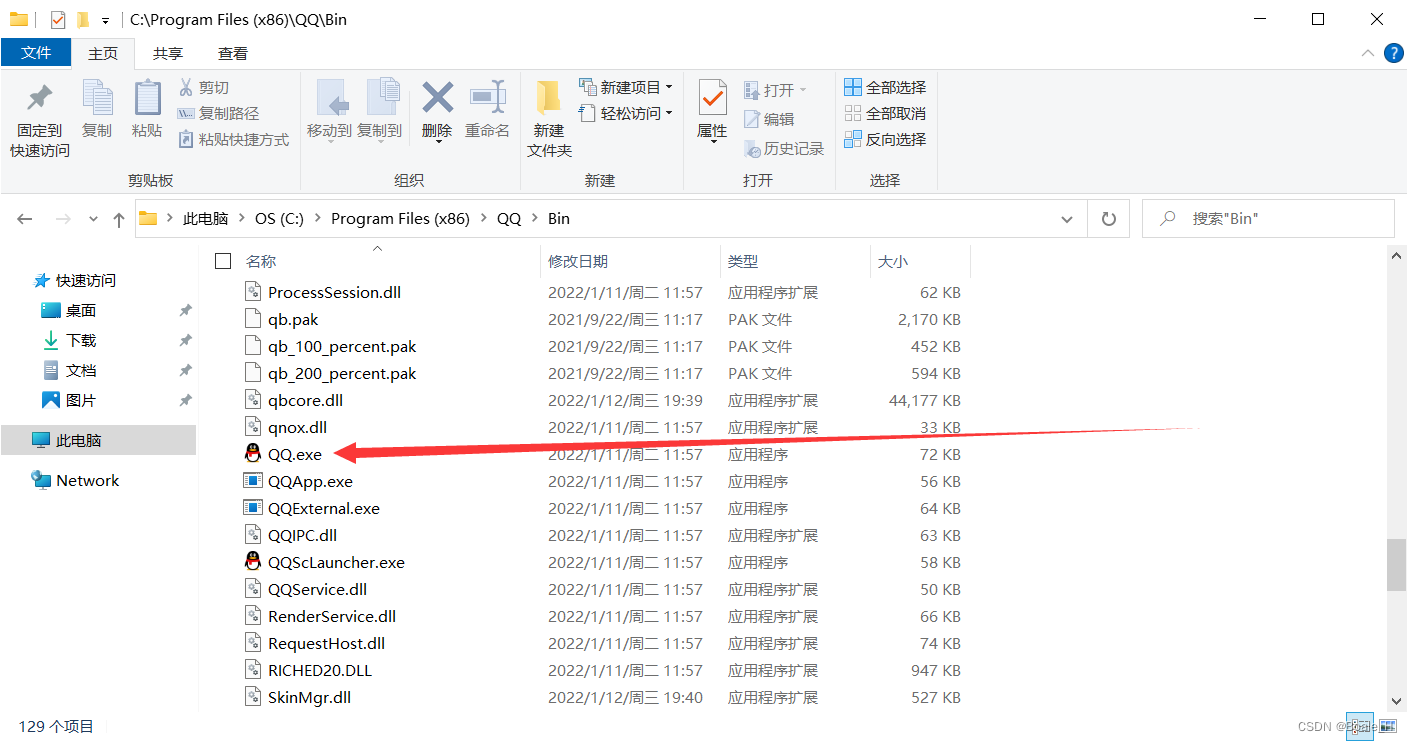Image resolution: width=1408 pixels, height=742 pixels.
Task: Click the Select all icon
Action: pos(853,88)
